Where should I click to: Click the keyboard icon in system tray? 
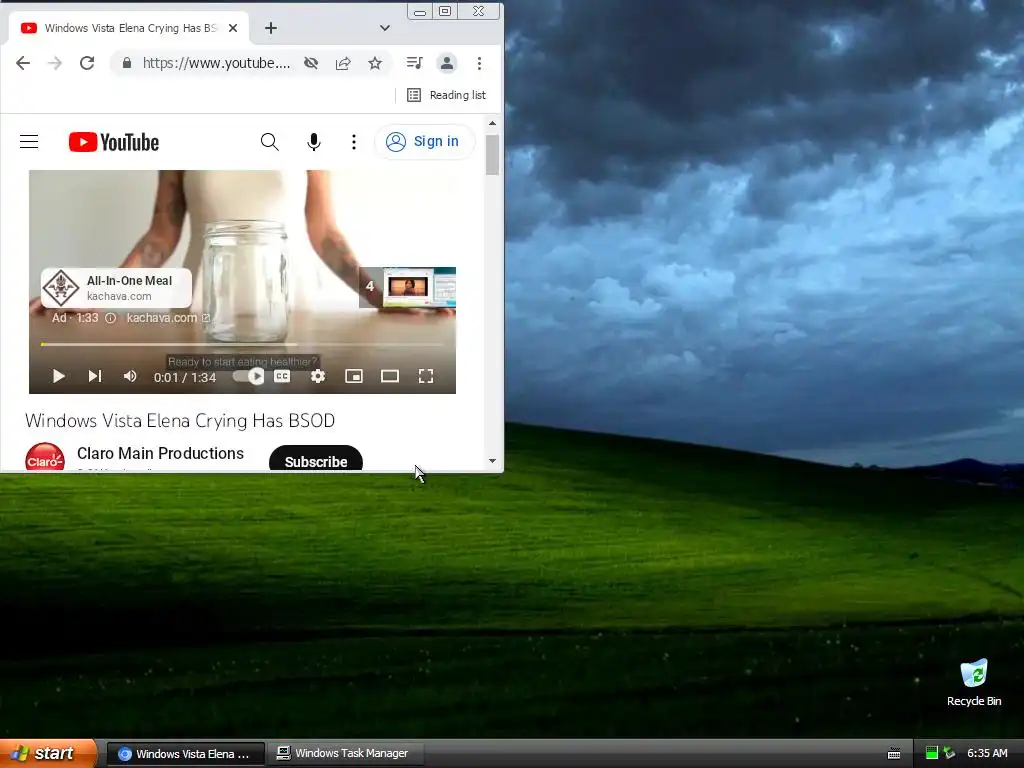[x=894, y=754]
